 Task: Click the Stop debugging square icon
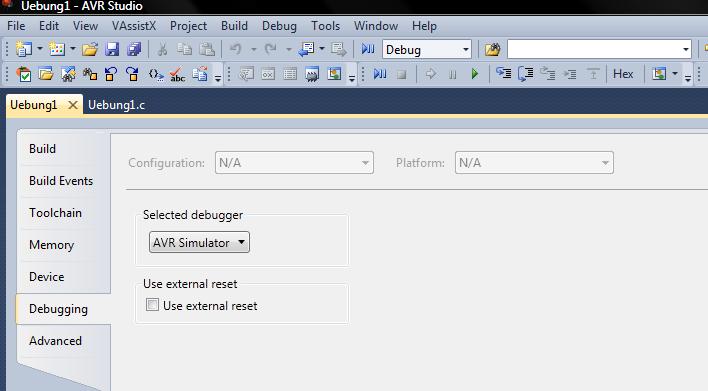pos(401,74)
